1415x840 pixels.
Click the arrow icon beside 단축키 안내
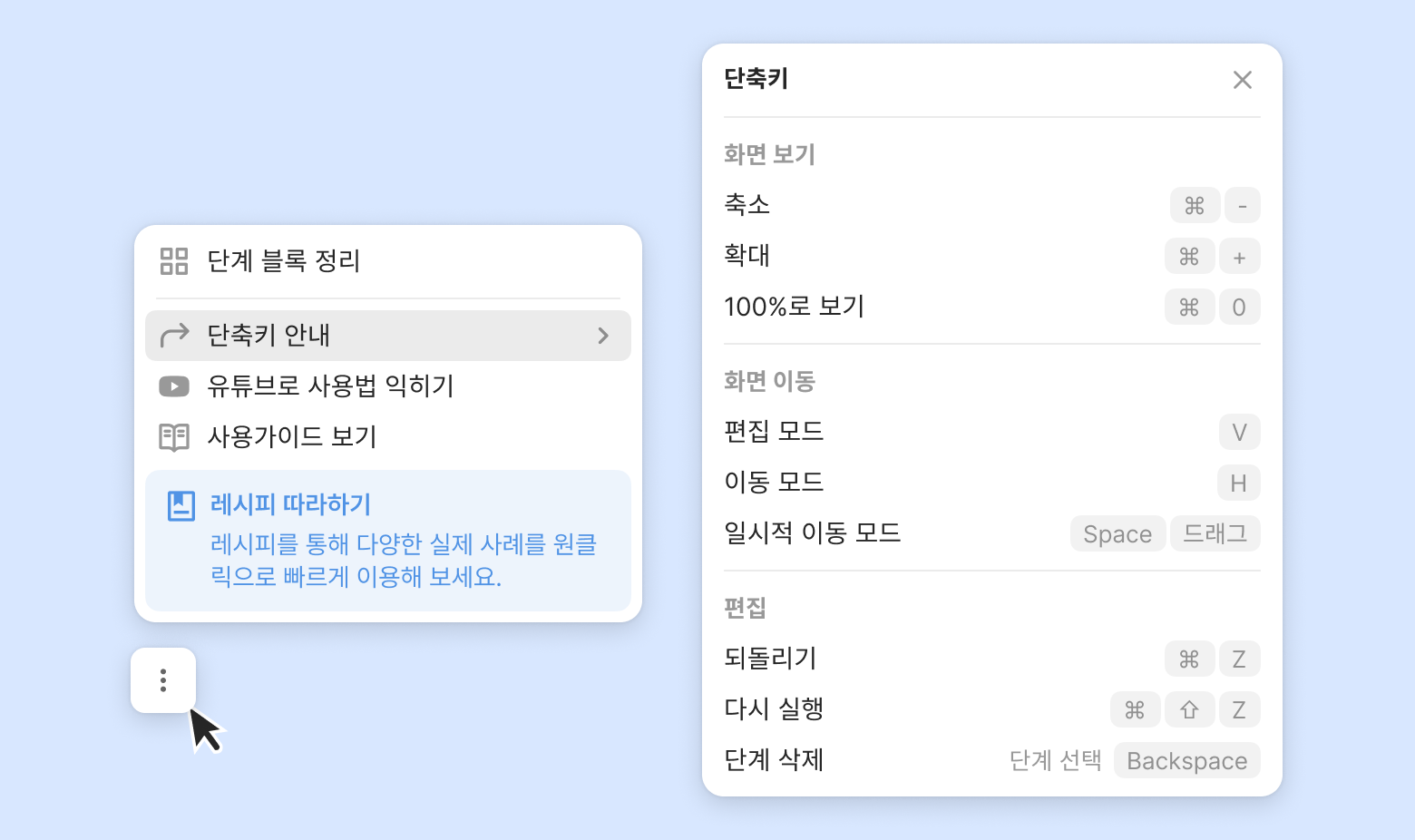point(174,336)
